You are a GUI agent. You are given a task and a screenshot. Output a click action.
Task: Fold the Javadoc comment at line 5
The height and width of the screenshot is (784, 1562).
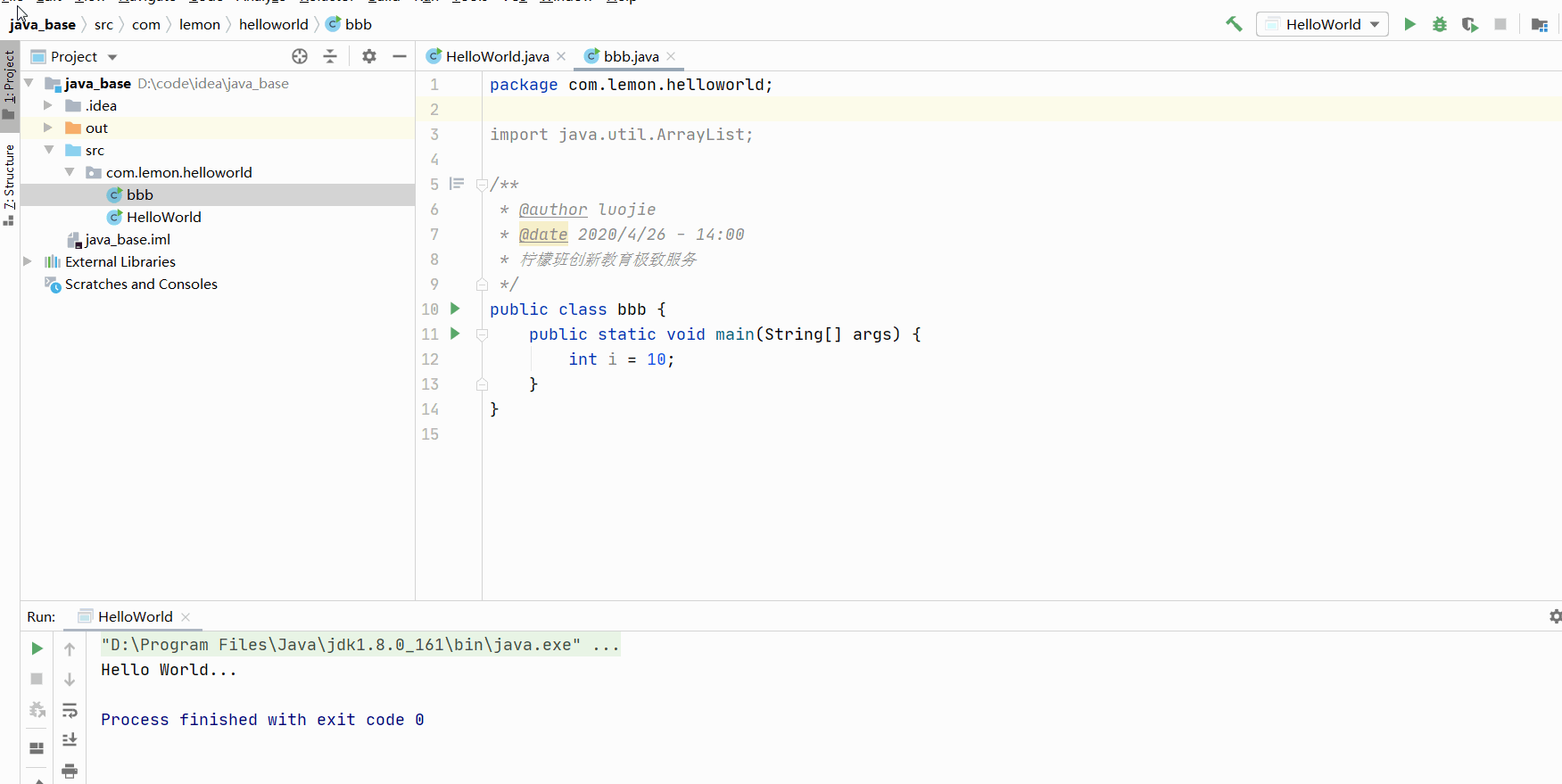[482, 185]
